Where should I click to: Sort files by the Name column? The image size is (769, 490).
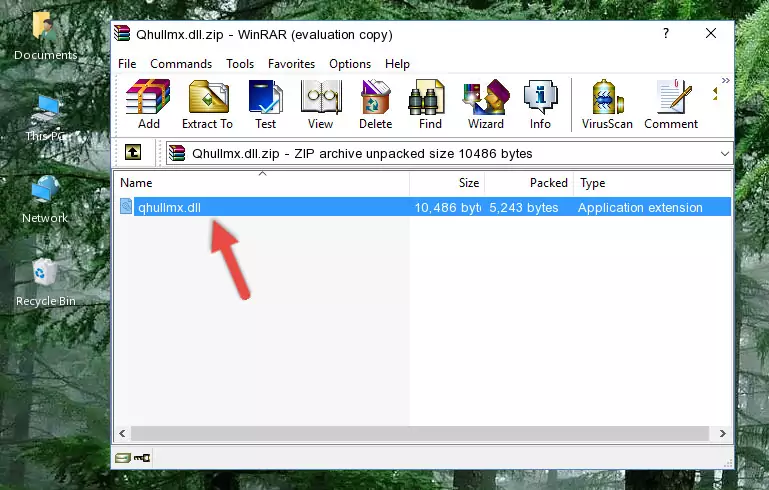click(x=262, y=183)
